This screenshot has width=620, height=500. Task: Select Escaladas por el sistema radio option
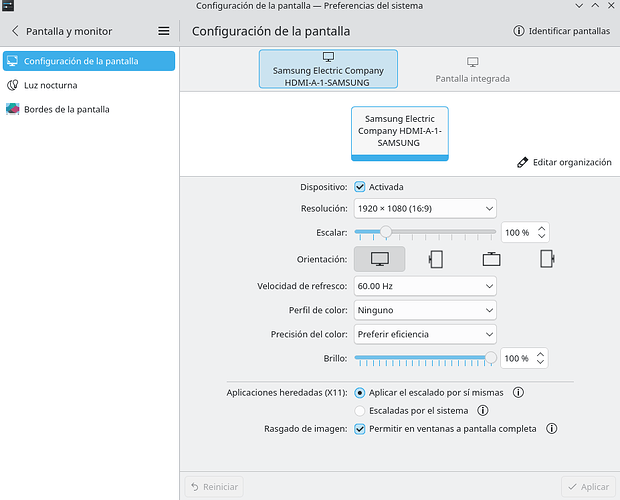pyautogui.click(x=359, y=411)
